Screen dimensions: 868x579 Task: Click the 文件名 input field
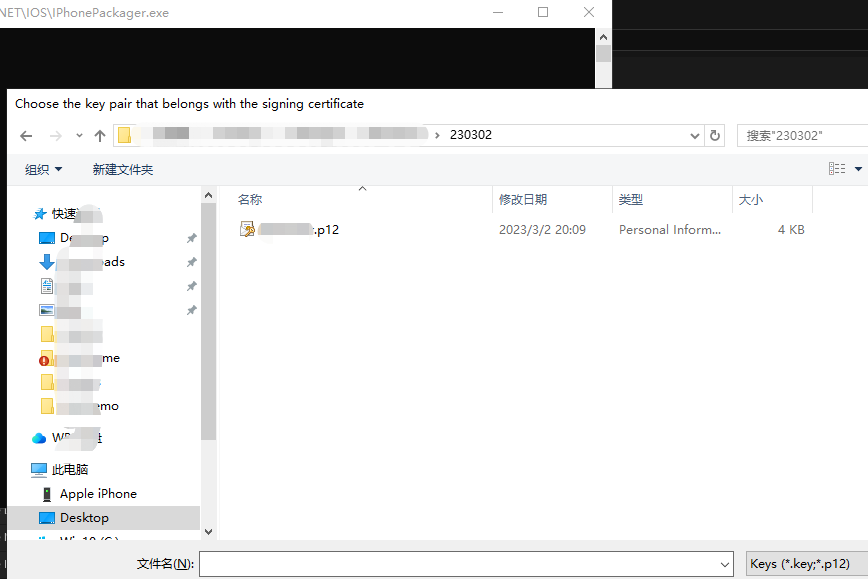click(465, 565)
